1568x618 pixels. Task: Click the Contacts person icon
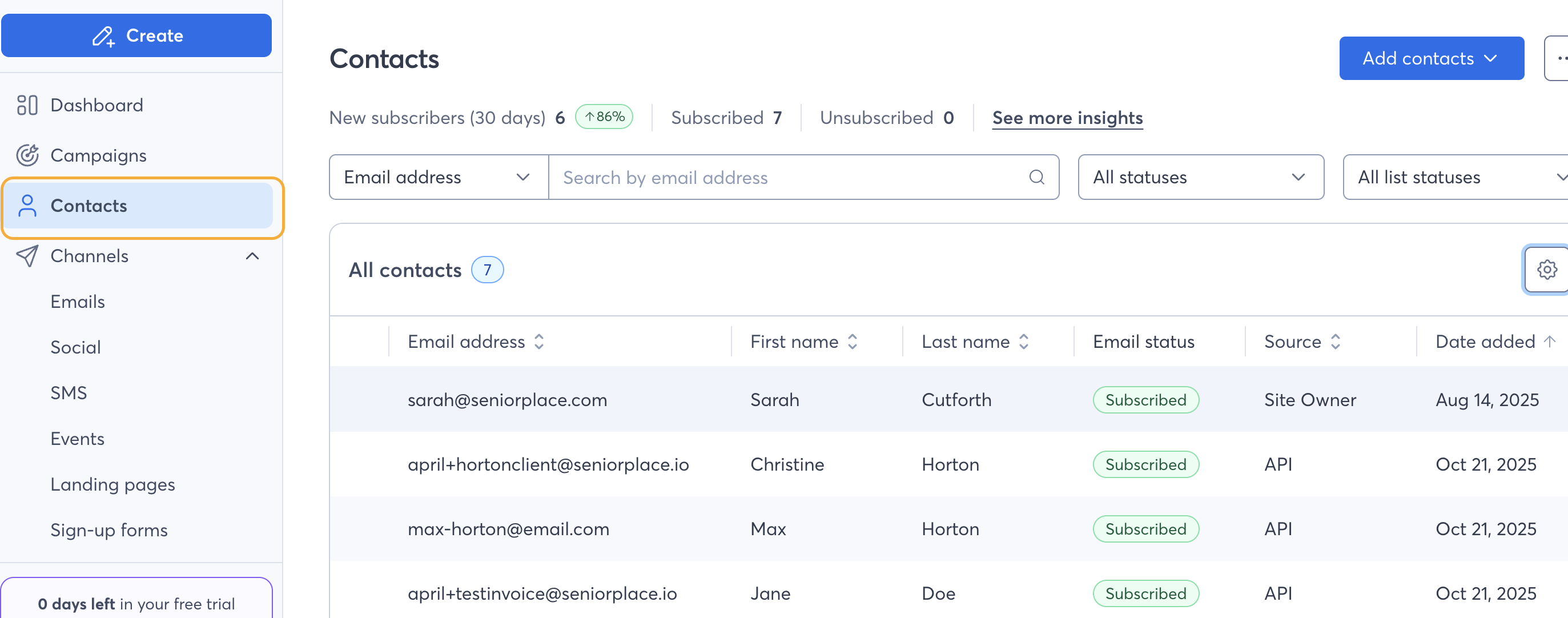[x=27, y=206]
